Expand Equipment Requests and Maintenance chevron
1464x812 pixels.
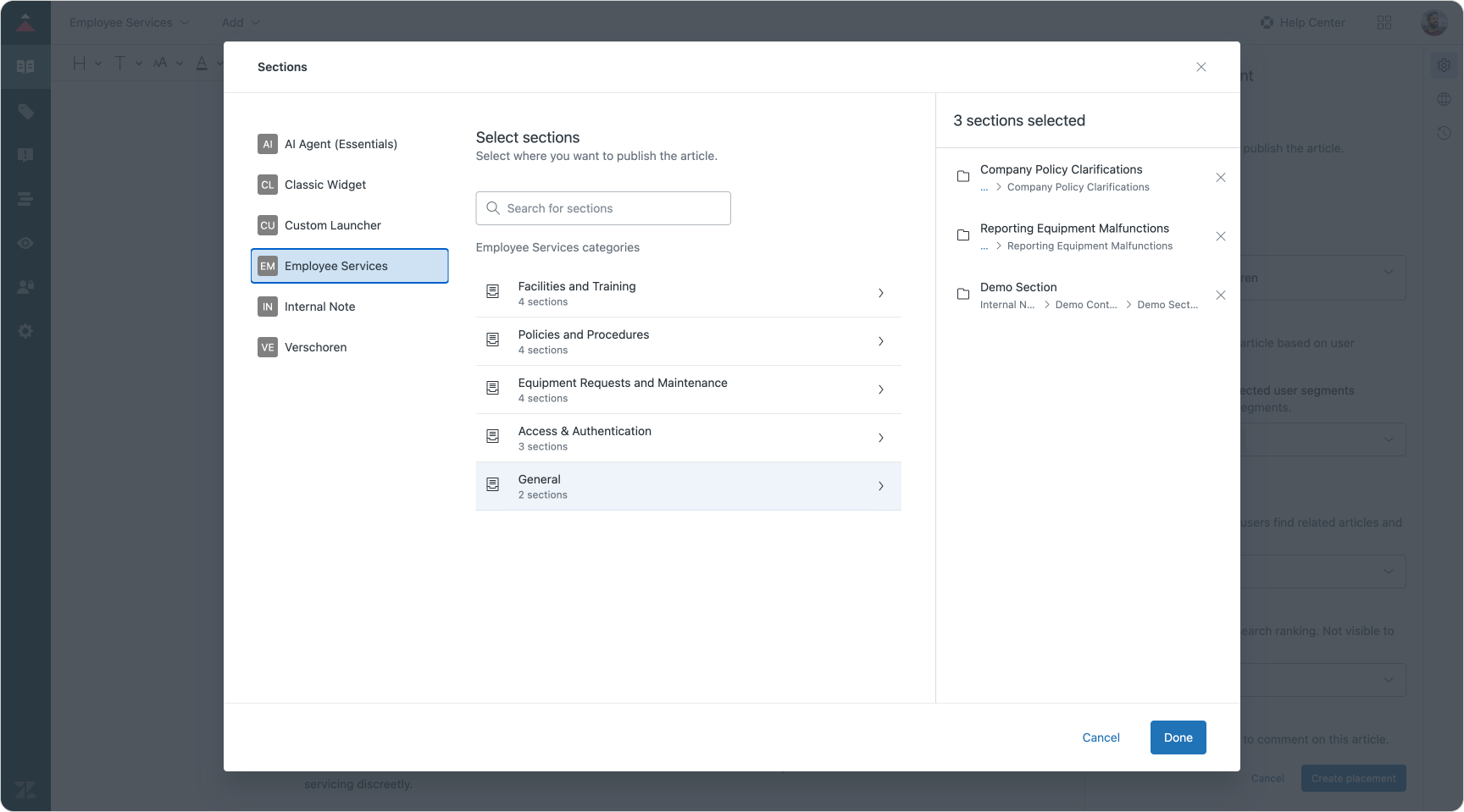[x=880, y=389]
